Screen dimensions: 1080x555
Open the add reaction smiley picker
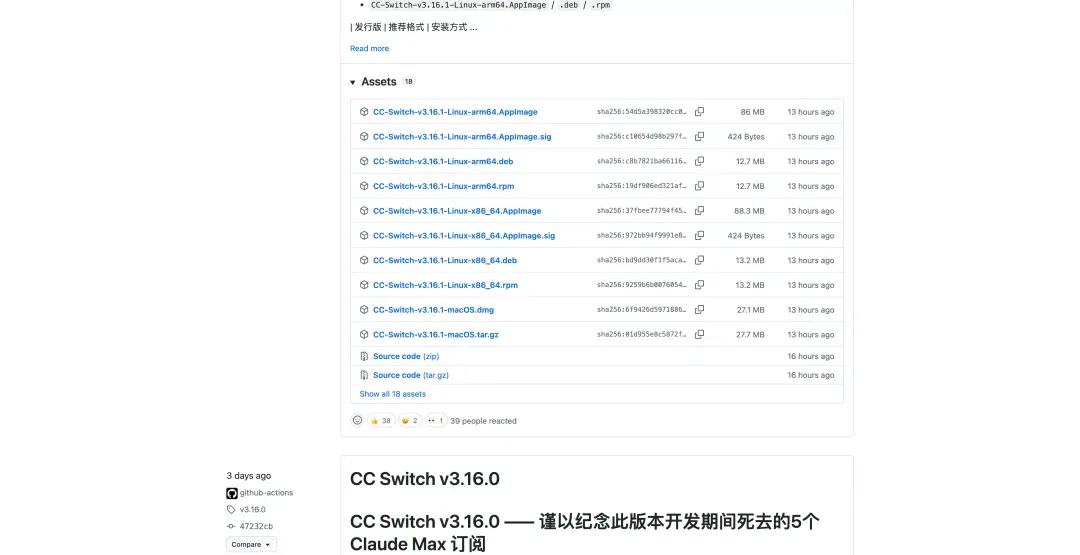coord(357,420)
